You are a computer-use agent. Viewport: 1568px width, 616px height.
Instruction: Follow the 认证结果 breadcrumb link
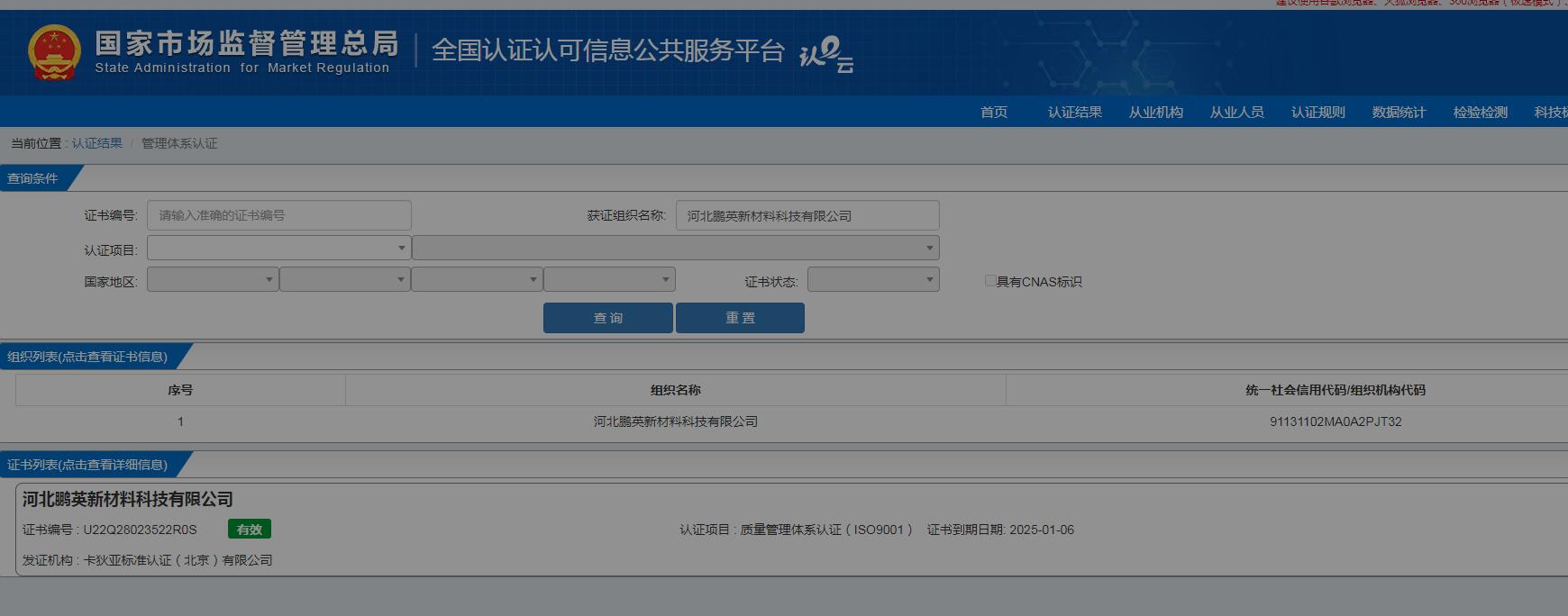click(97, 143)
